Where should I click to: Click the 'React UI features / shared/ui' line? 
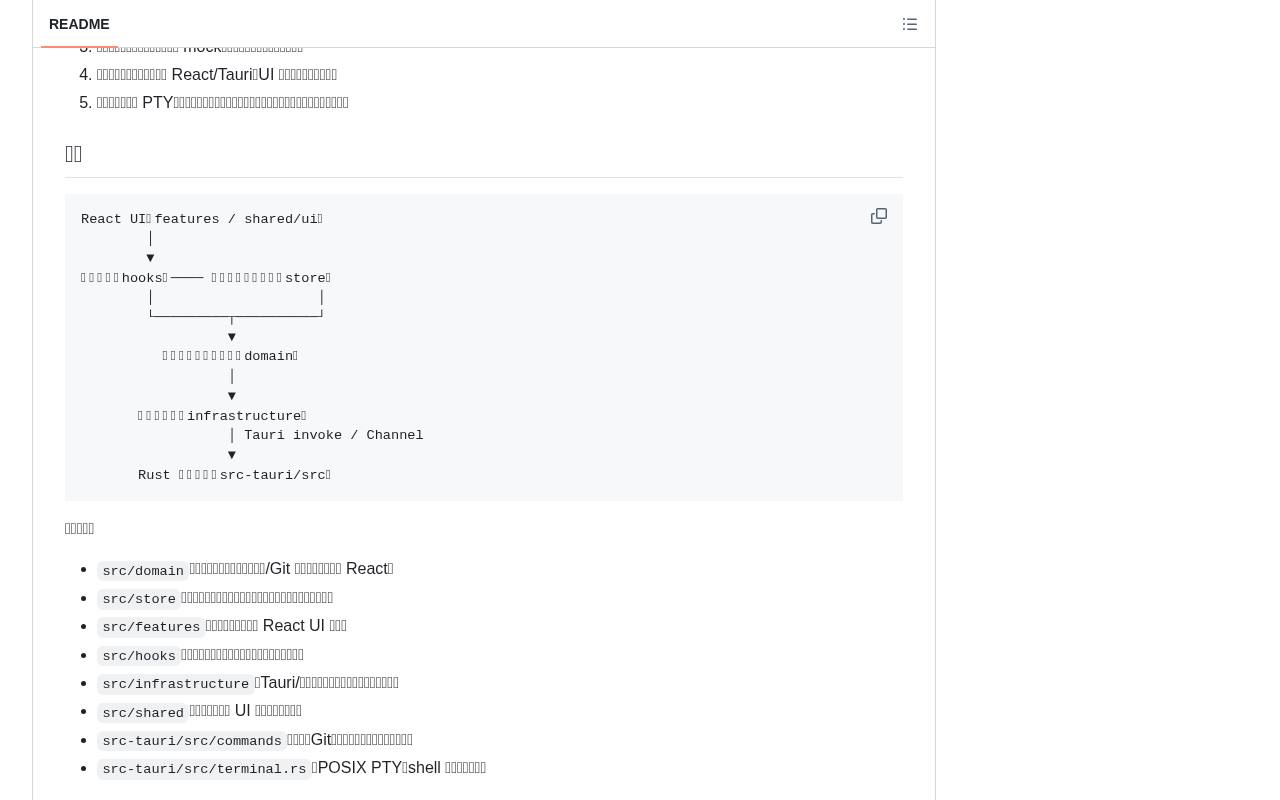click(202, 219)
